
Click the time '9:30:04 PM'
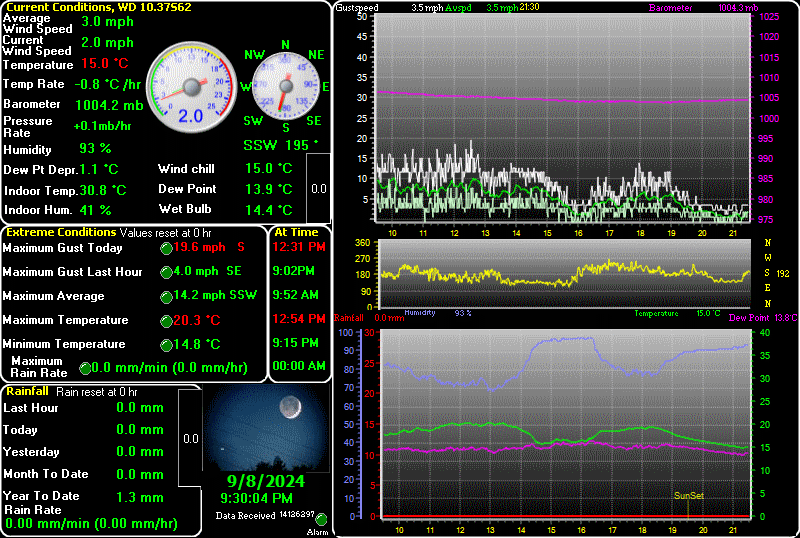tap(257, 498)
